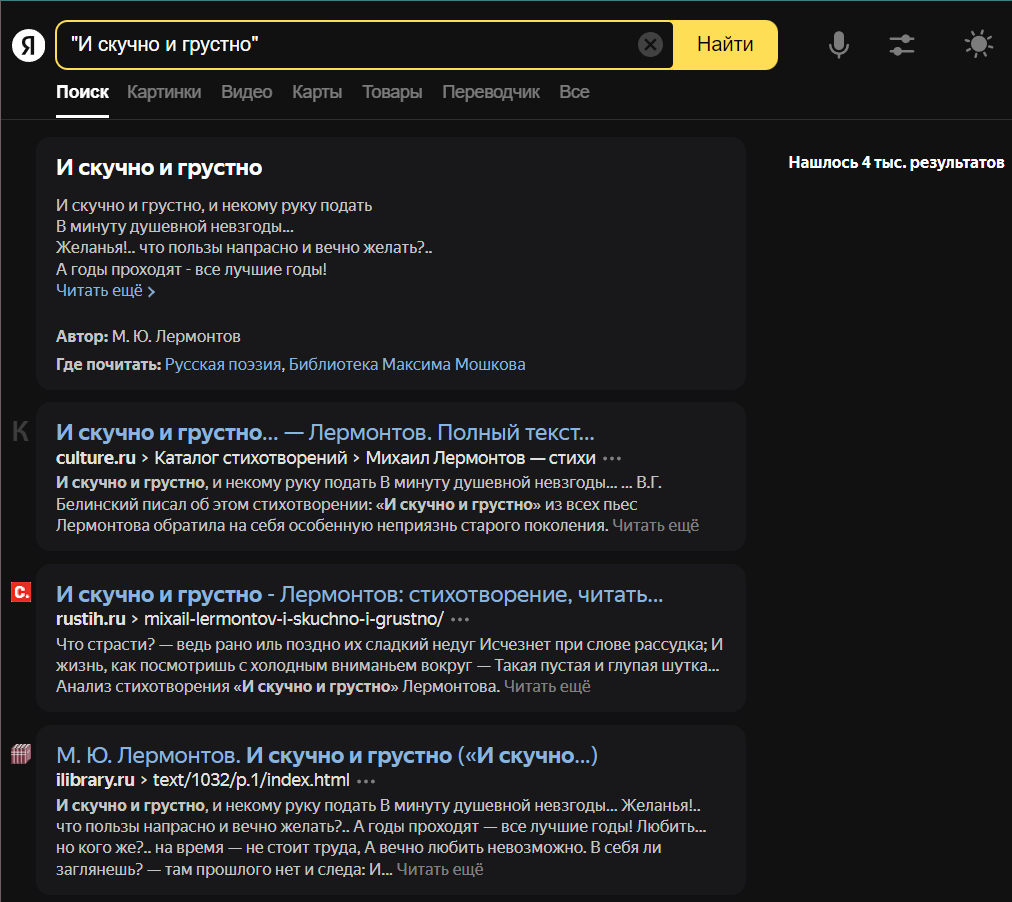The width and height of the screenshot is (1012, 902).
Task: Click line 'А годы проходят - все лучшие годы!'
Action: [x=191, y=270]
